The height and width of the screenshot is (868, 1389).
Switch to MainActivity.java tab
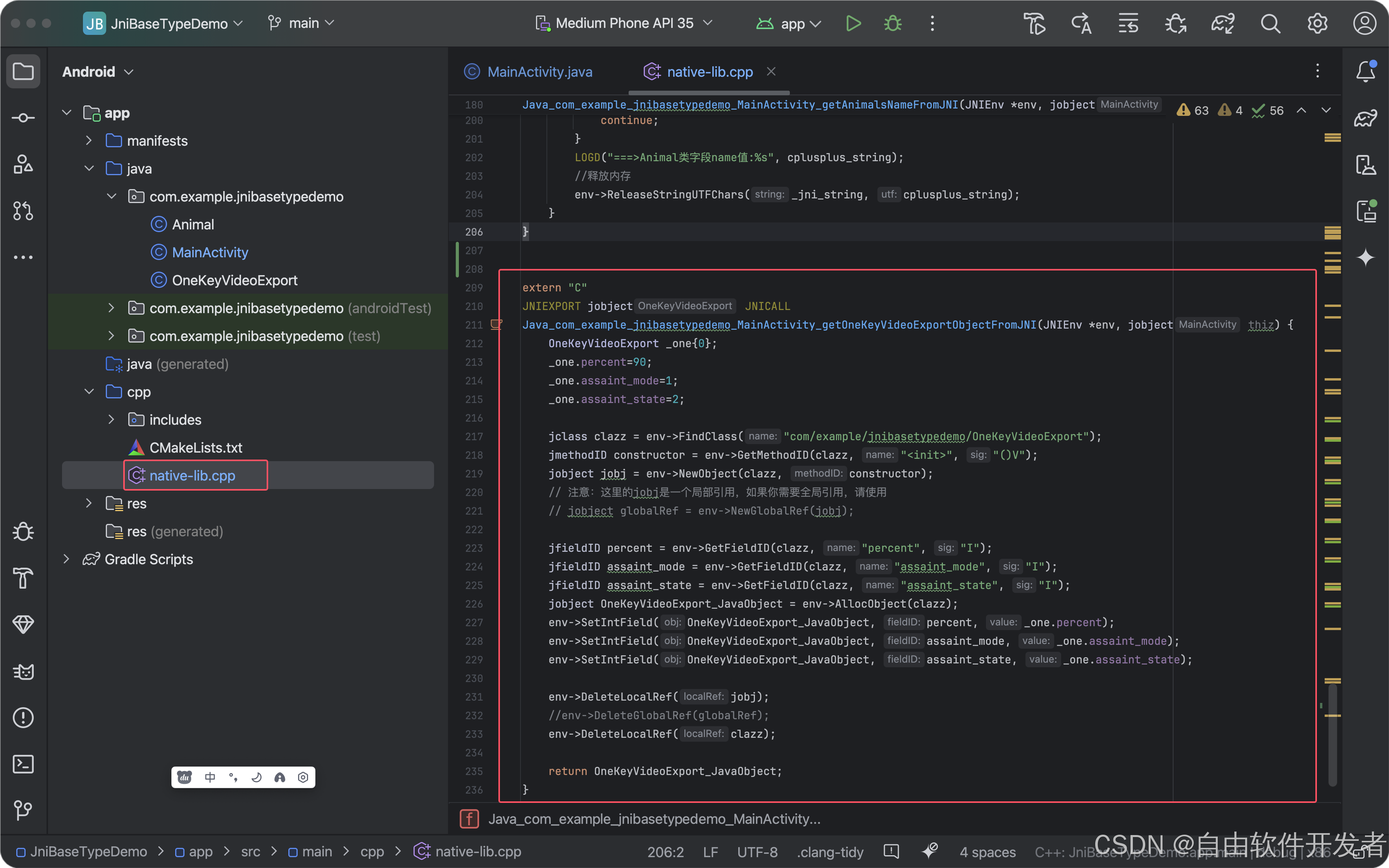(539, 72)
